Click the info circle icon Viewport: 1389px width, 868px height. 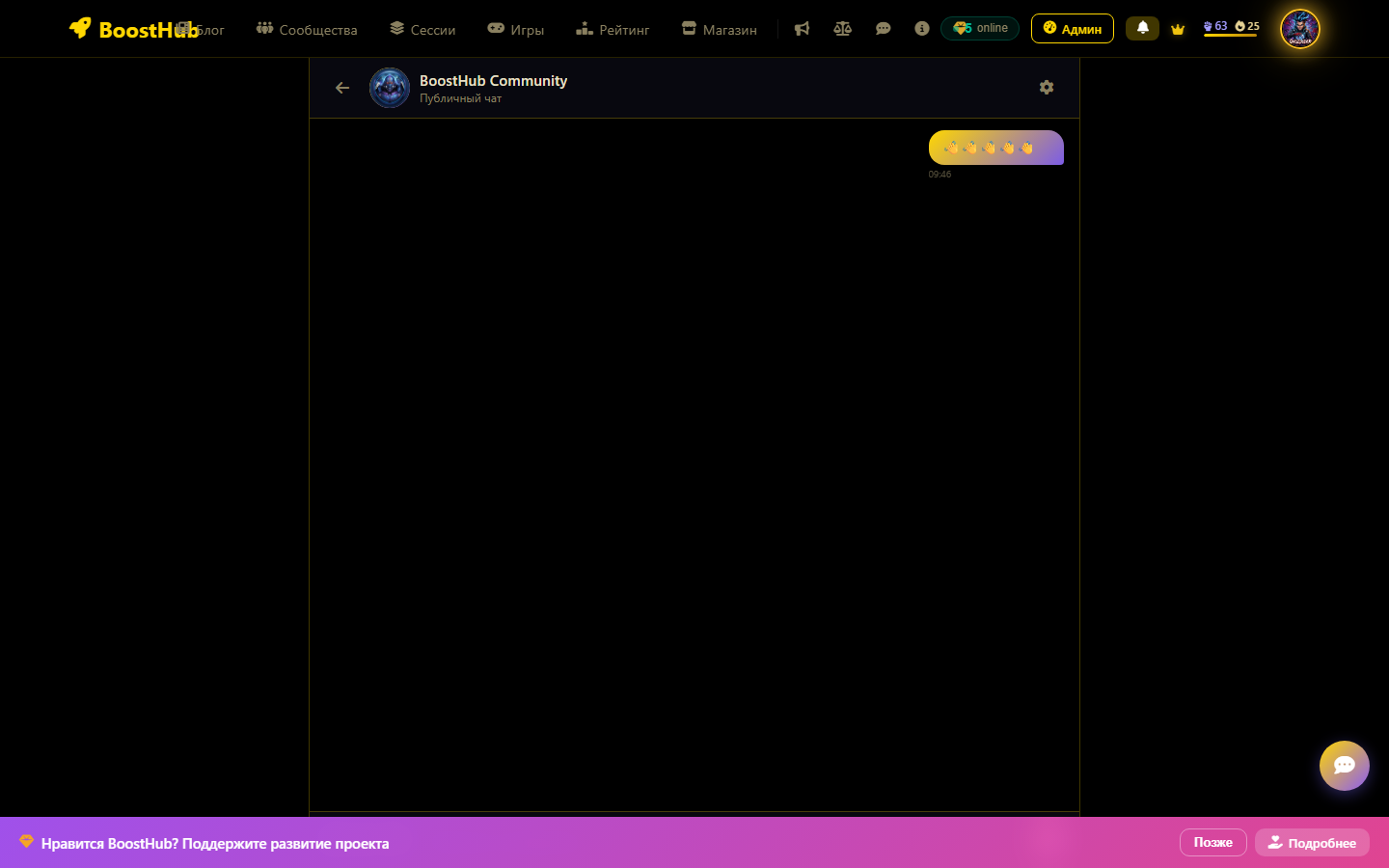(x=922, y=29)
